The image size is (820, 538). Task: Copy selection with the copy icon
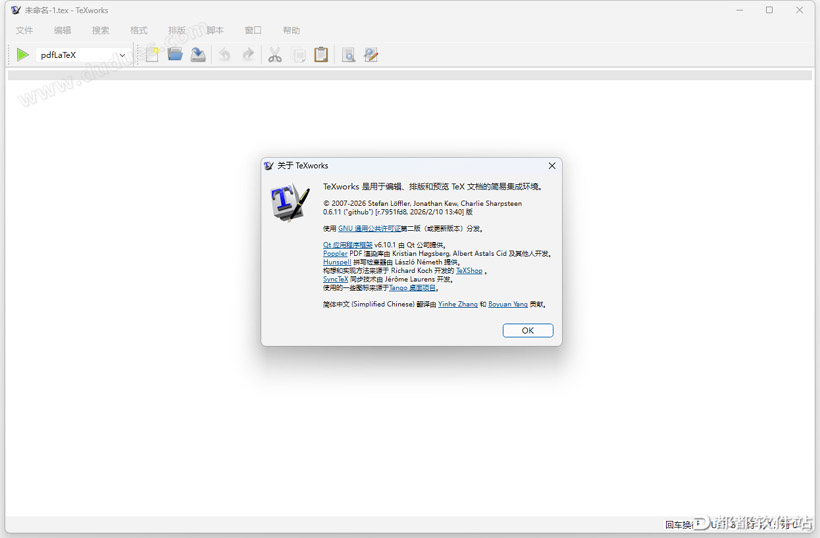(299, 55)
